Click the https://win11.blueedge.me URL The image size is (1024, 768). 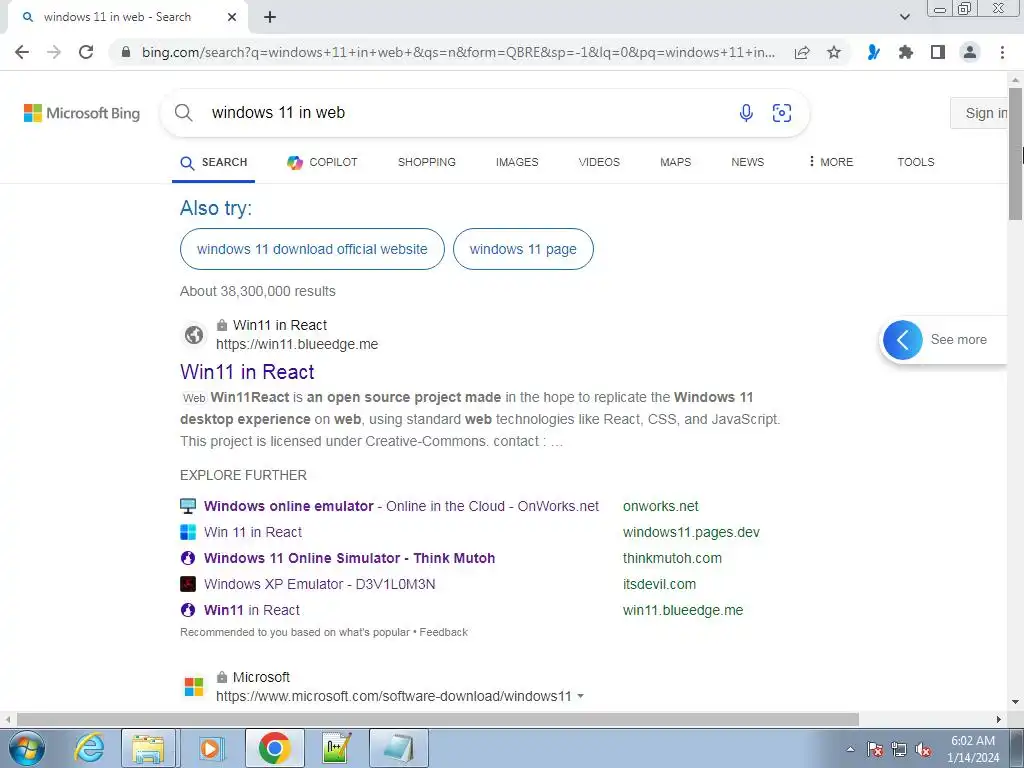pyautogui.click(x=297, y=344)
